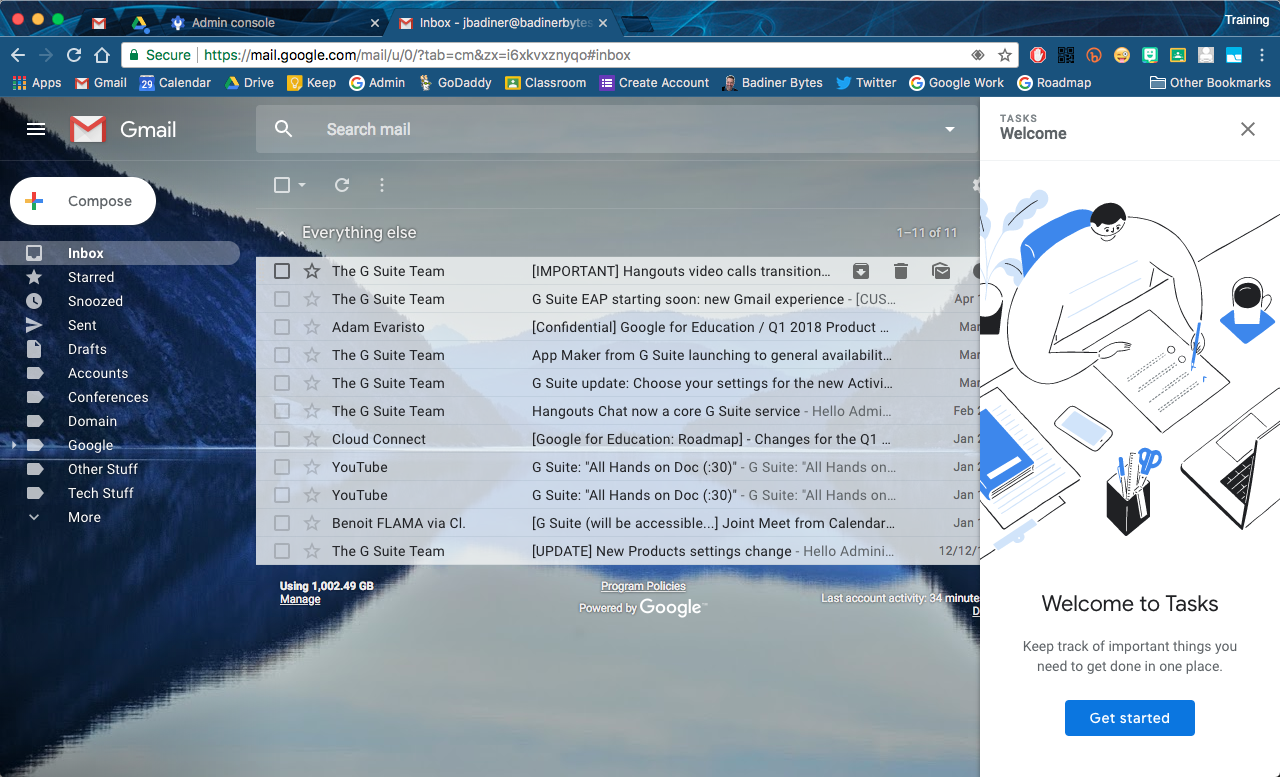
Task: Check the Adam Evaristo email checkbox
Action: pyautogui.click(x=282, y=327)
